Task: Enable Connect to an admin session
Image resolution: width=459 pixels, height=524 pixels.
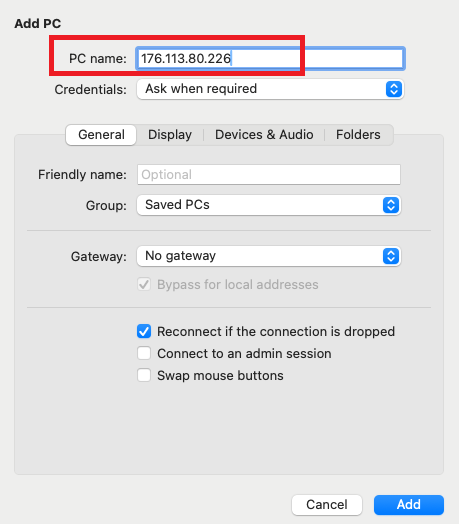Action: (144, 353)
